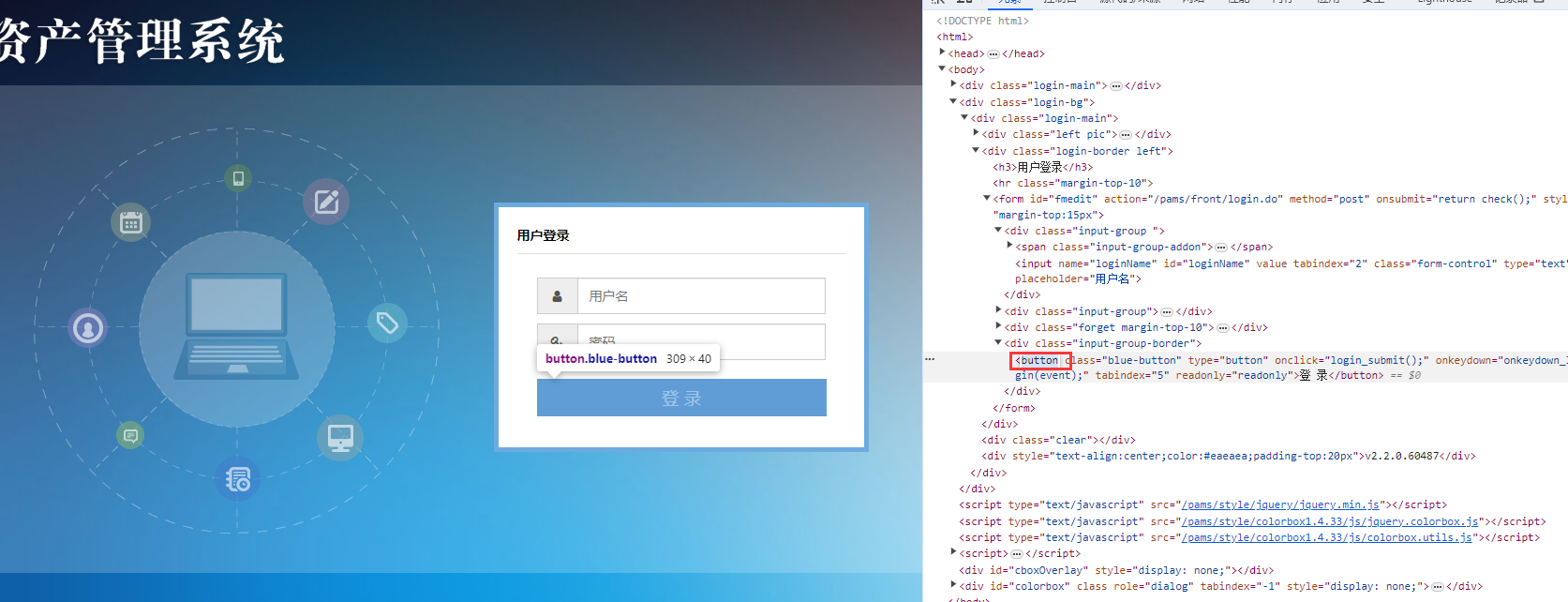Image resolution: width=1568 pixels, height=602 pixels.
Task: Click the ellipsis badge on first login-main div
Action: (1116, 86)
